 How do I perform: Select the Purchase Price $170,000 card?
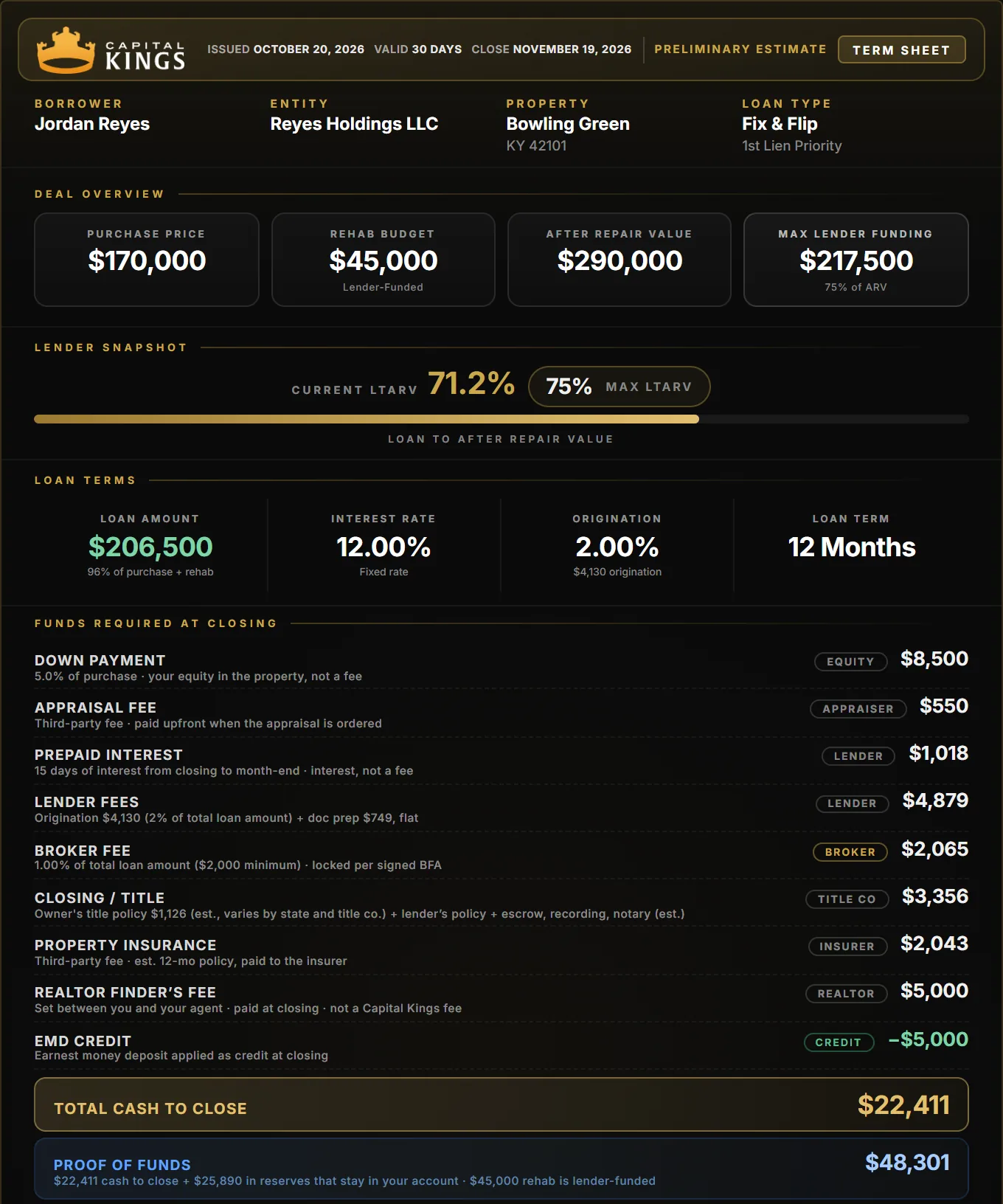point(147,260)
